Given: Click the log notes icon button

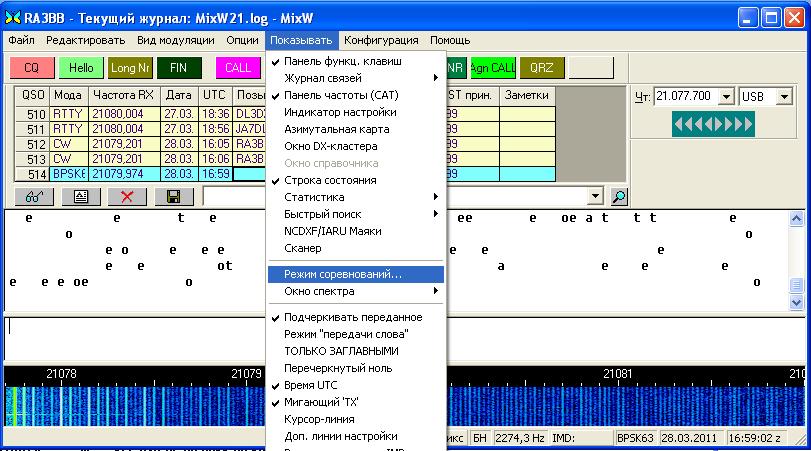Looking at the screenshot, I should point(79,198).
